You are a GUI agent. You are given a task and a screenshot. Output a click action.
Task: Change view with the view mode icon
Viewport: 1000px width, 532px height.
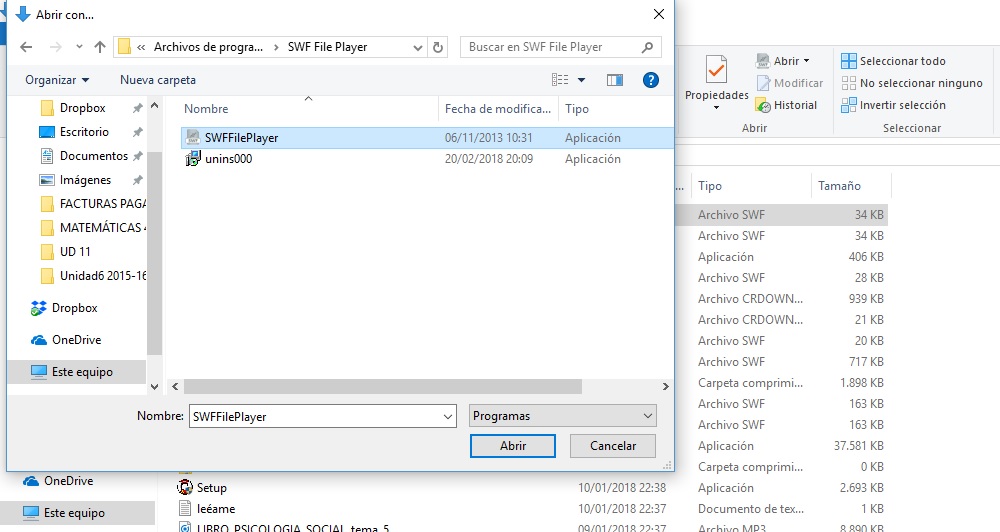[560, 80]
